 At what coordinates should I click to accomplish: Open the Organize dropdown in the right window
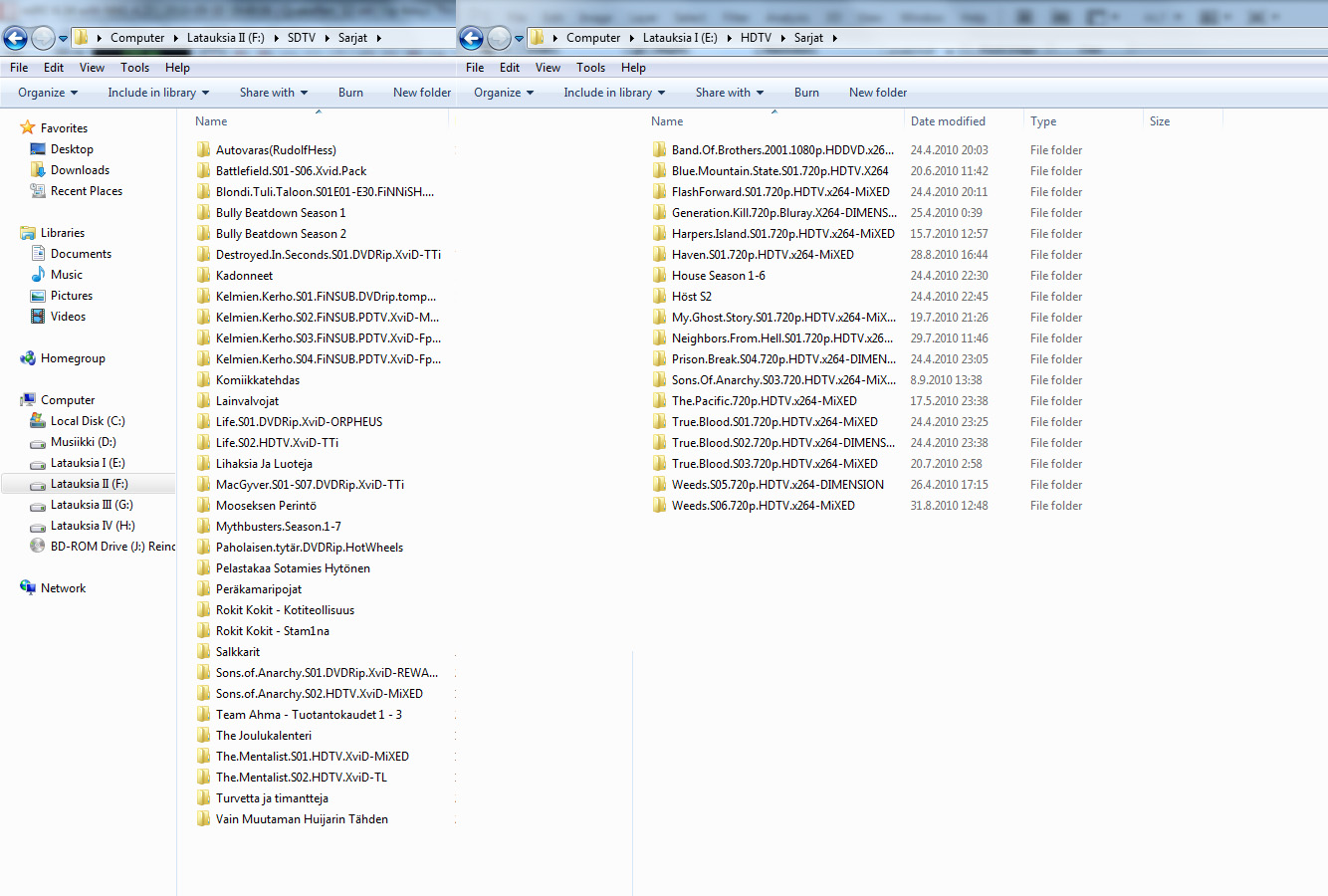point(504,93)
